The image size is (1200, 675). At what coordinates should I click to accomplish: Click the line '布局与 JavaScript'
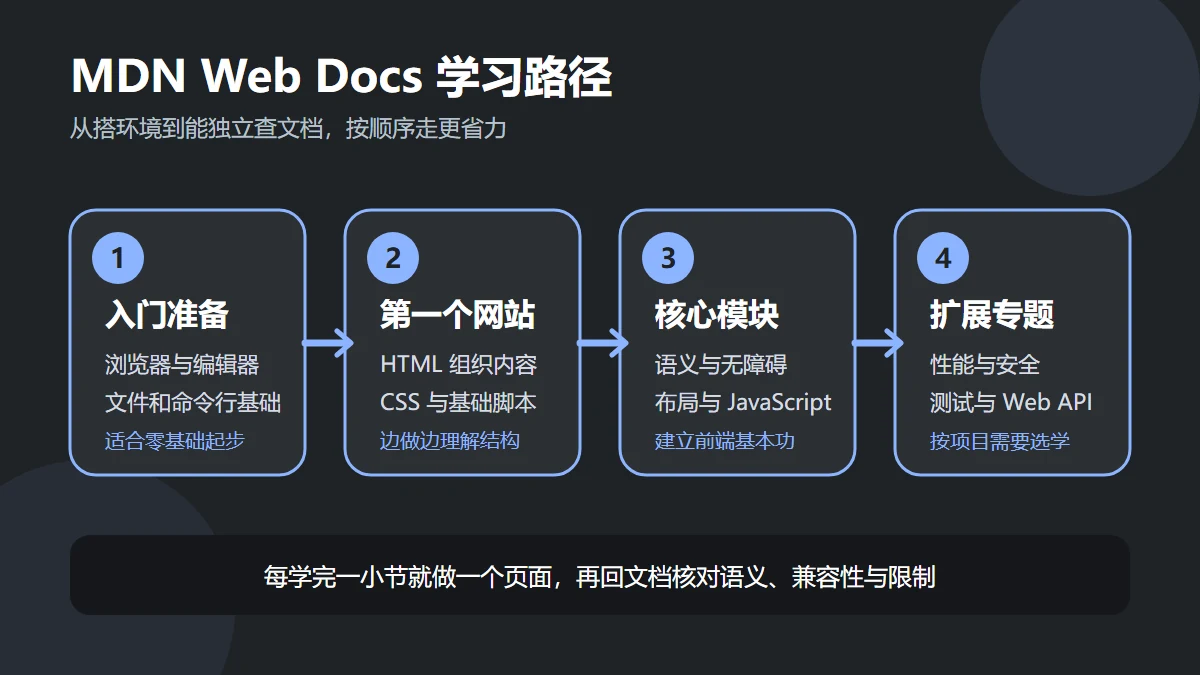click(x=743, y=402)
